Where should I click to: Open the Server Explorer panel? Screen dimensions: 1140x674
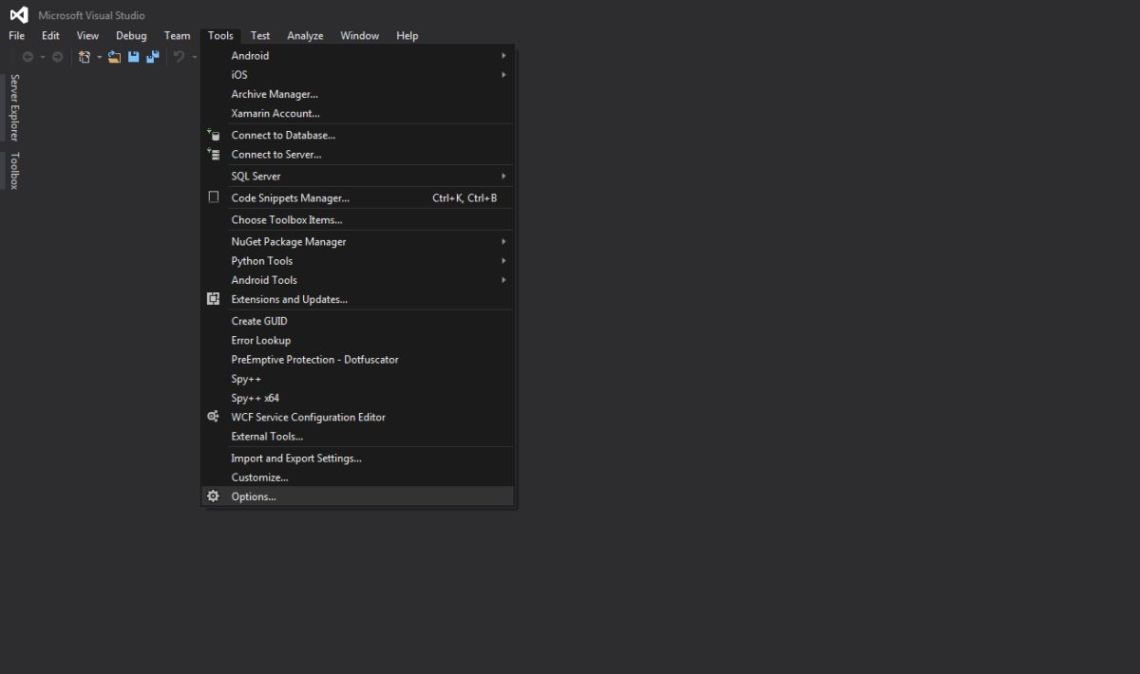pos(13,107)
